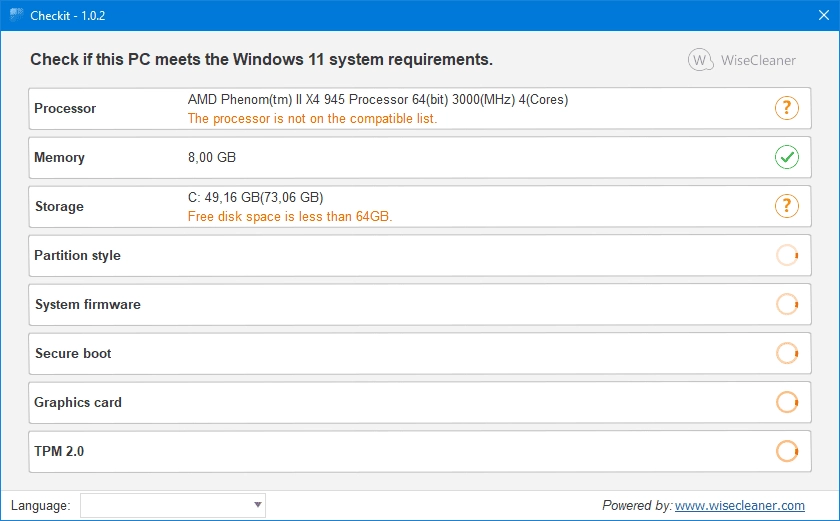Click the Memory green checkmark icon
Viewport: 840px width, 521px height.
click(786, 157)
